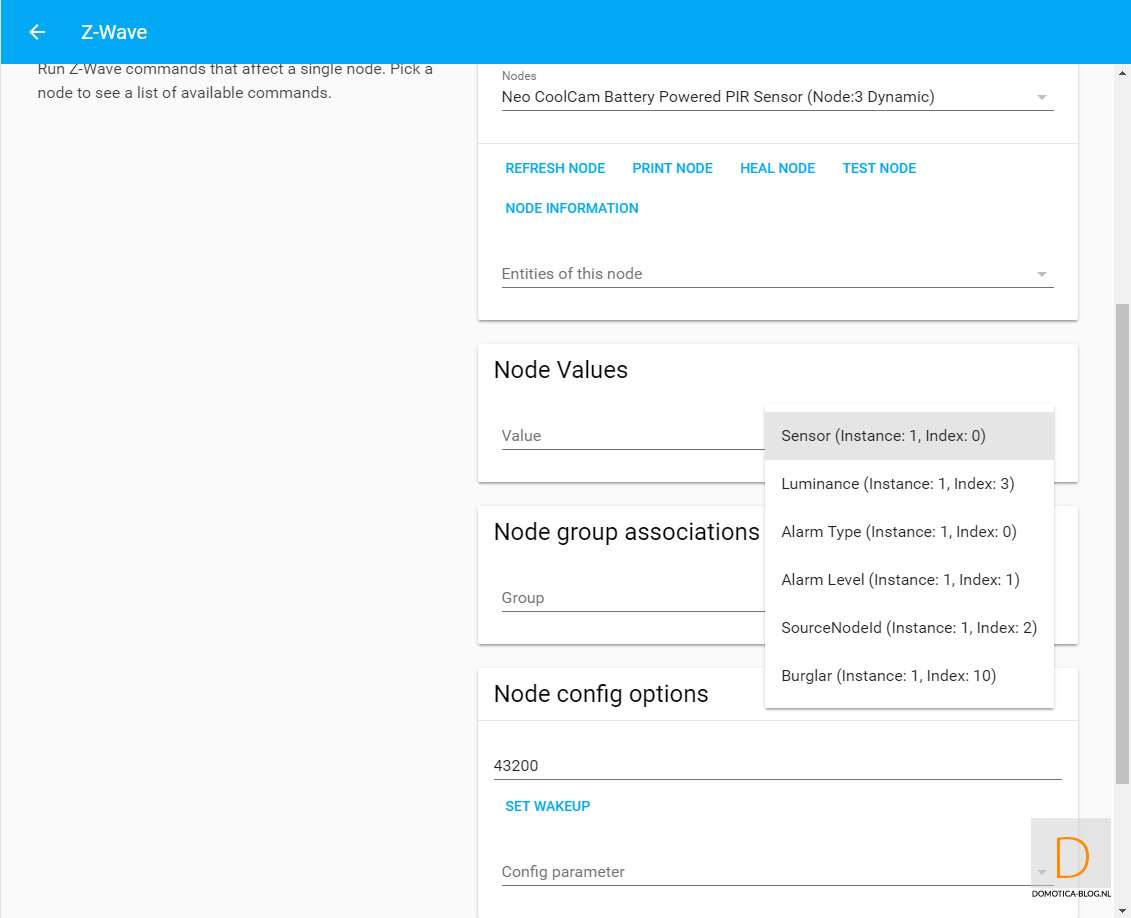Click the back arrow in the header
The height and width of the screenshot is (918, 1131).
(x=37, y=32)
